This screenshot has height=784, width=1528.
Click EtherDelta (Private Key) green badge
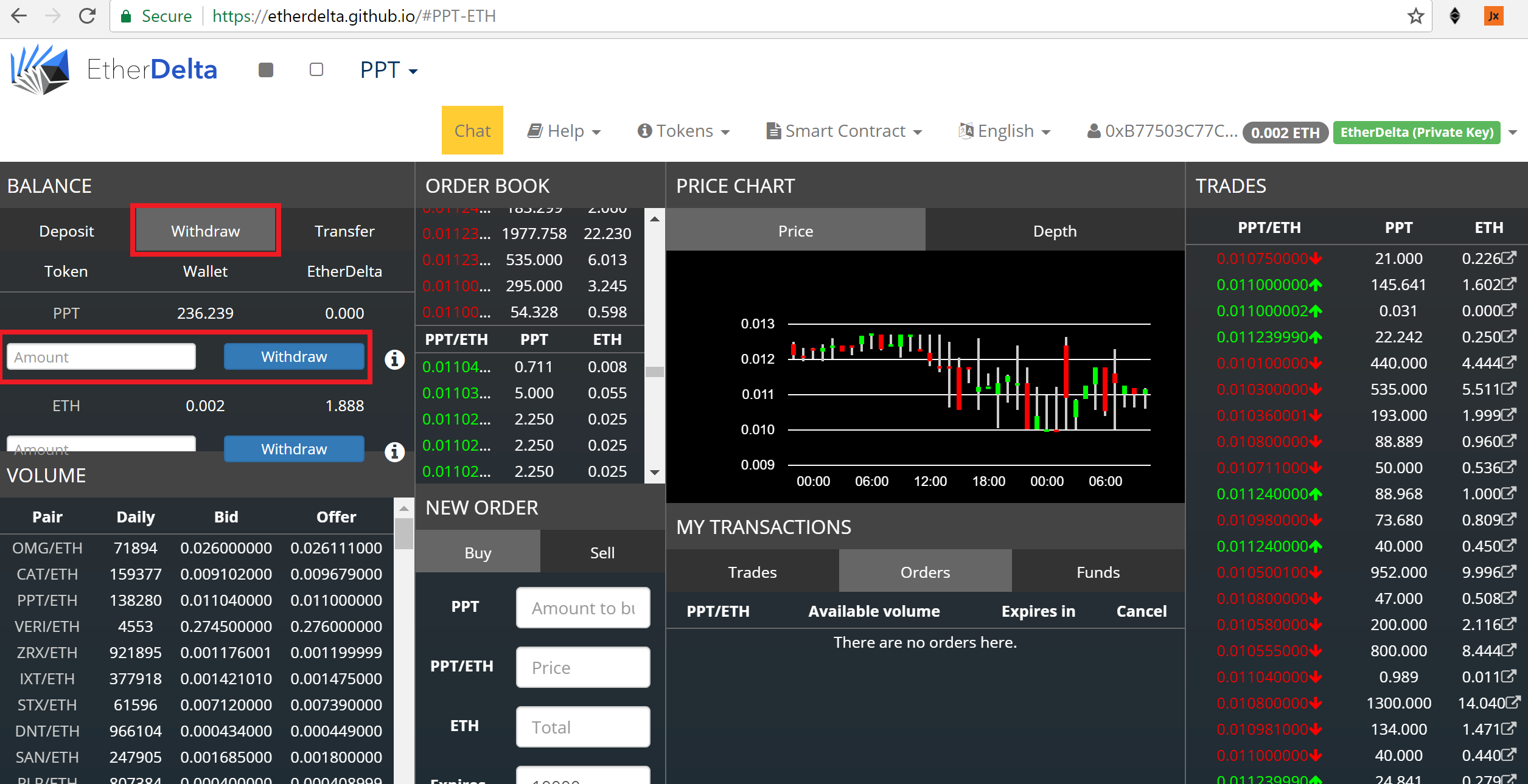[x=1417, y=133]
